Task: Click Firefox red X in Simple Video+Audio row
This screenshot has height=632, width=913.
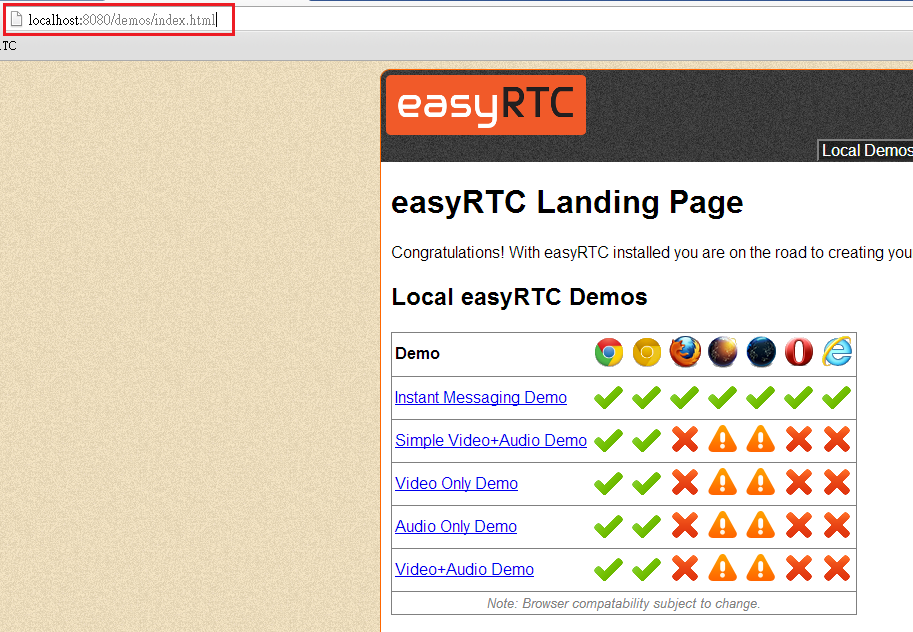Action: (685, 440)
